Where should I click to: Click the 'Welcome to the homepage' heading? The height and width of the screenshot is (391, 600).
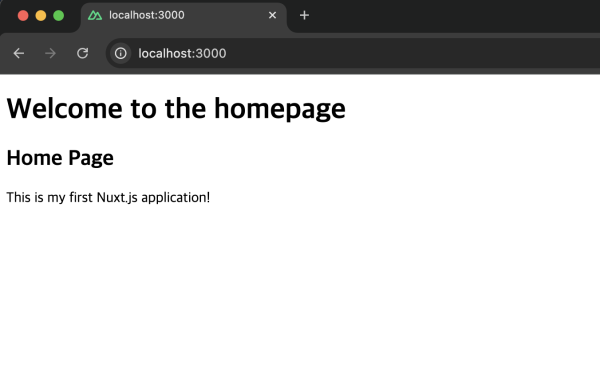tap(176, 109)
